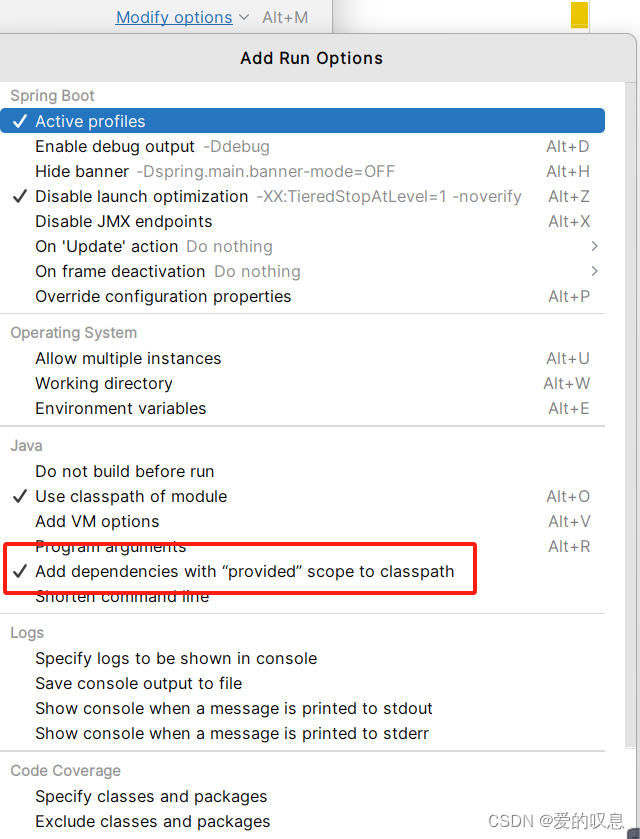Toggle Add dependencies with provided scope option
Screen dimensions: 640x839
pos(244,571)
